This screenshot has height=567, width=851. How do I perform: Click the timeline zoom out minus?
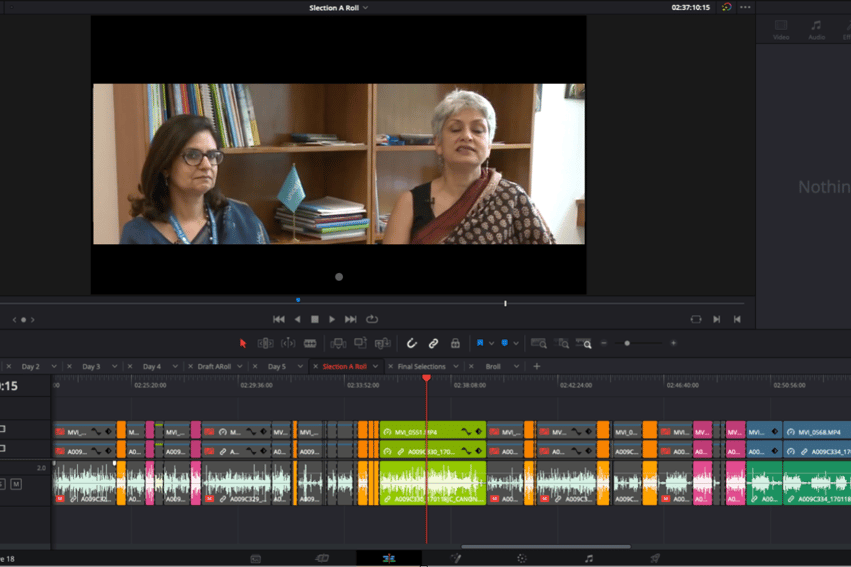pos(604,343)
